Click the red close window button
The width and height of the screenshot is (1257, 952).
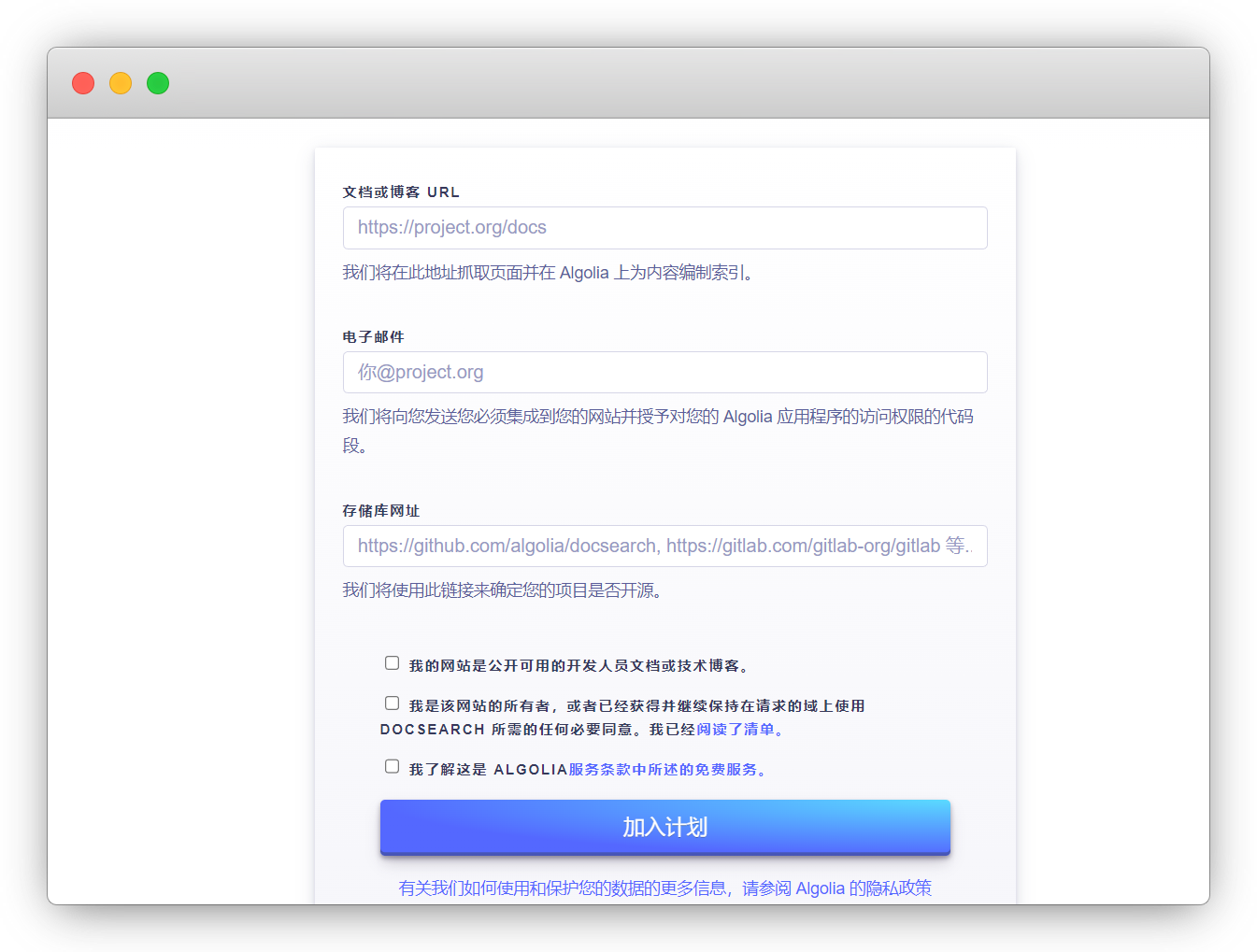pyautogui.click(x=82, y=83)
